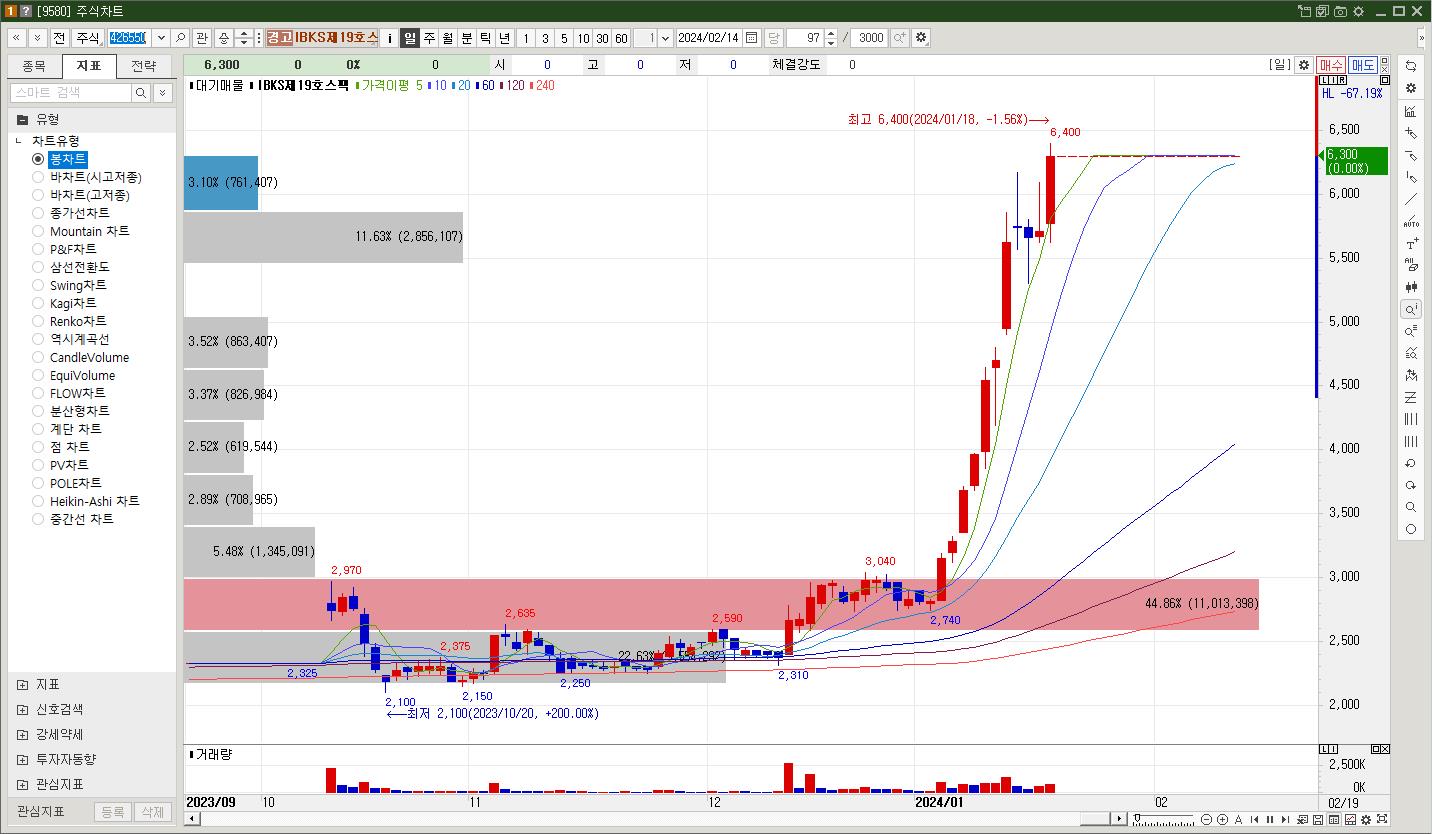1432x834 pixels.
Task: Click the info 'i' button beside the stock name
Action: click(390, 38)
